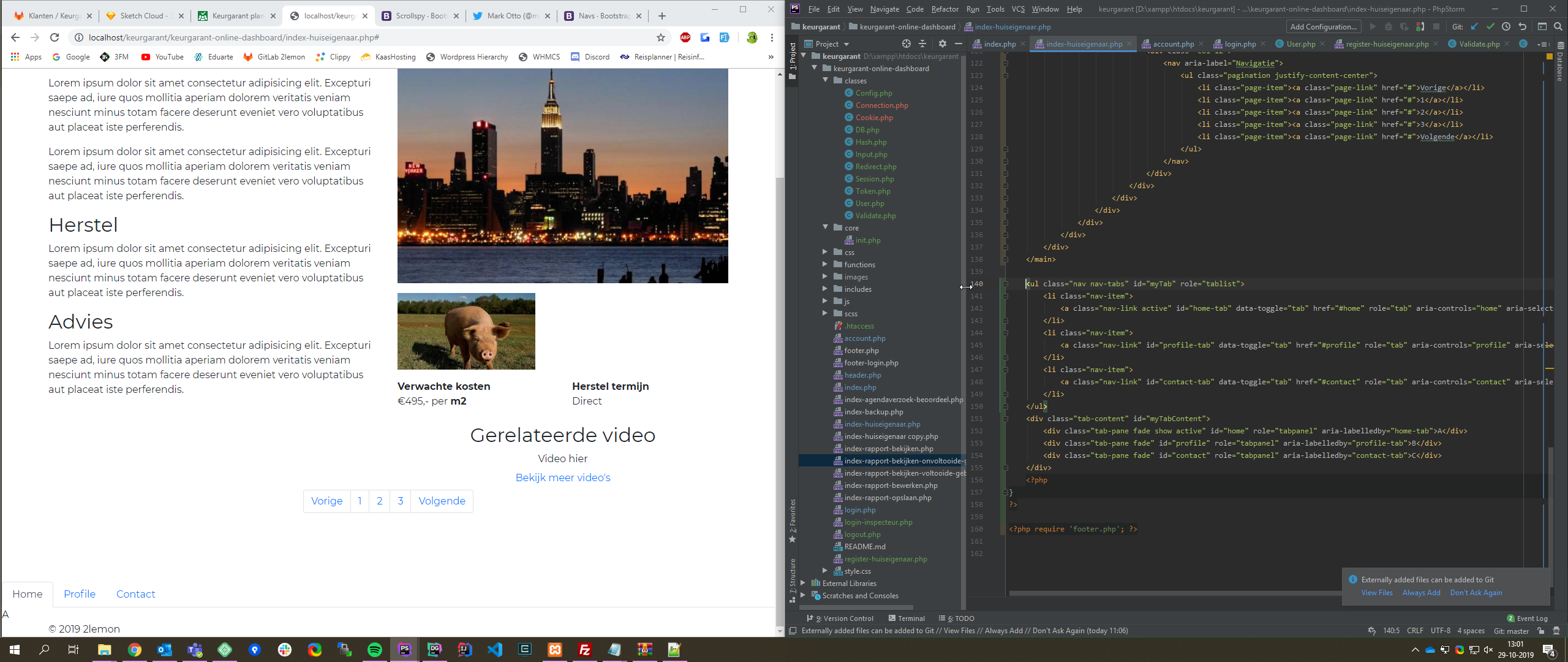1568x662 pixels.
Task: Click the Always Add notification link
Action: coord(1421,593)
